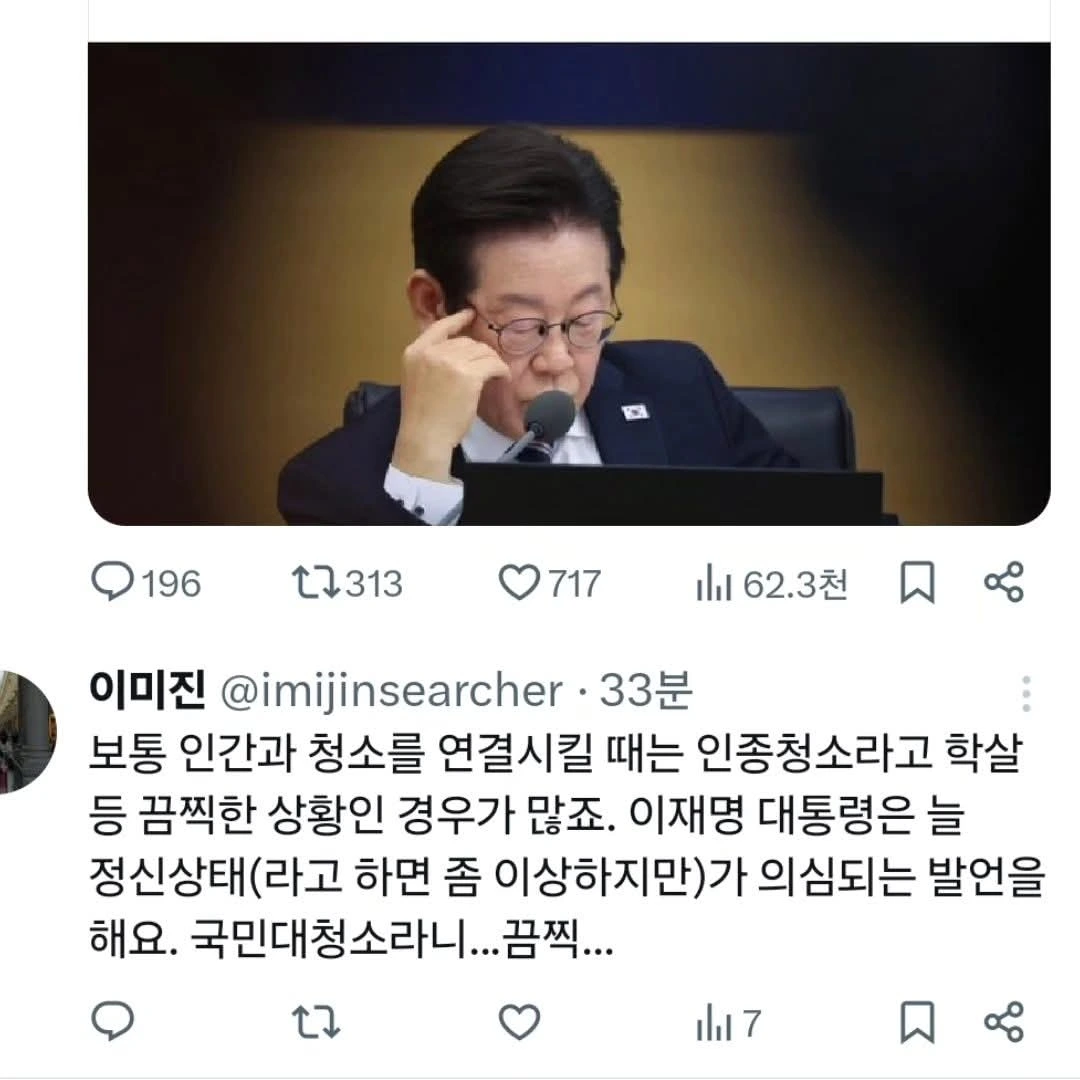Open the 이미진 display name link

point(147,690)
